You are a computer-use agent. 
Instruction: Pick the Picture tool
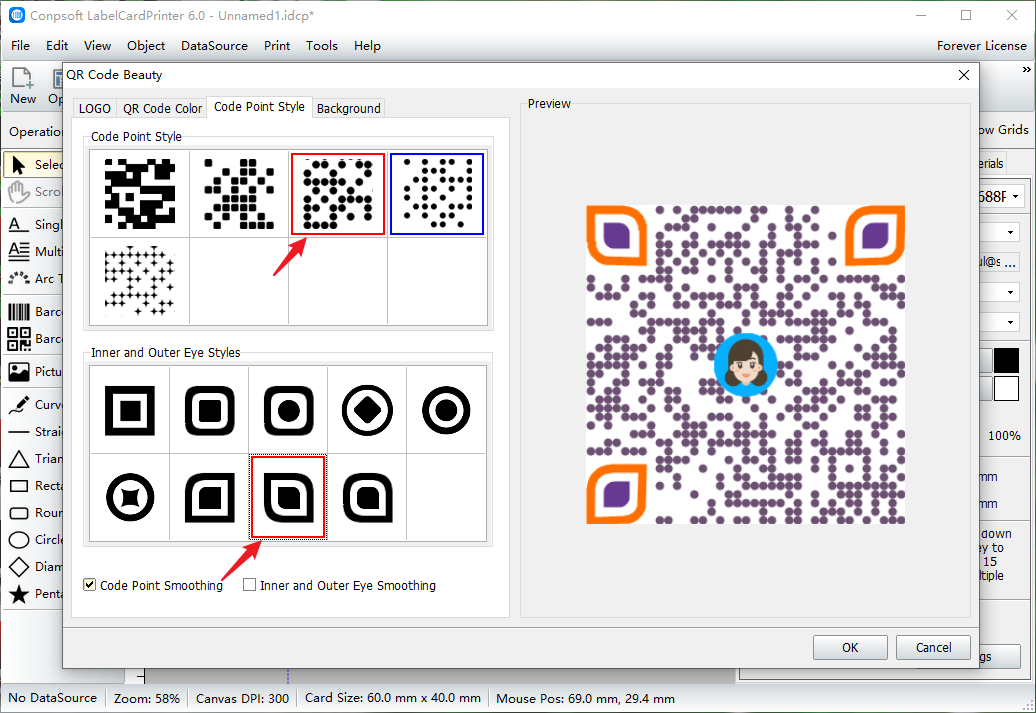pos(33,371)
